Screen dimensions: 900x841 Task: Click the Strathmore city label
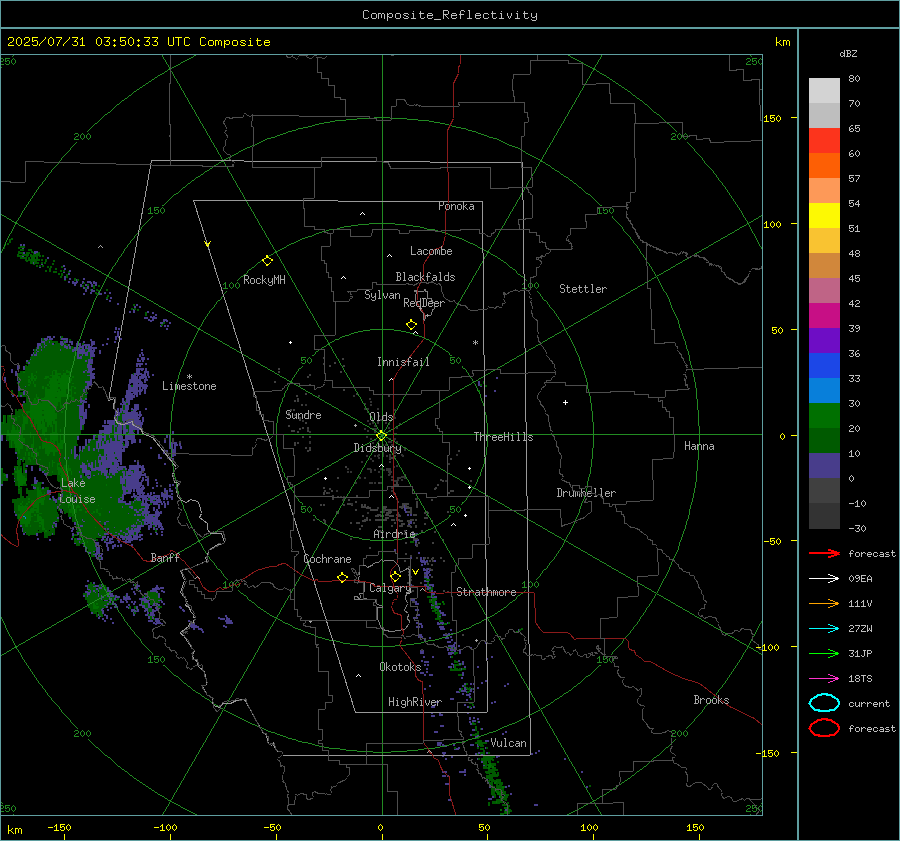pos(486,592)
